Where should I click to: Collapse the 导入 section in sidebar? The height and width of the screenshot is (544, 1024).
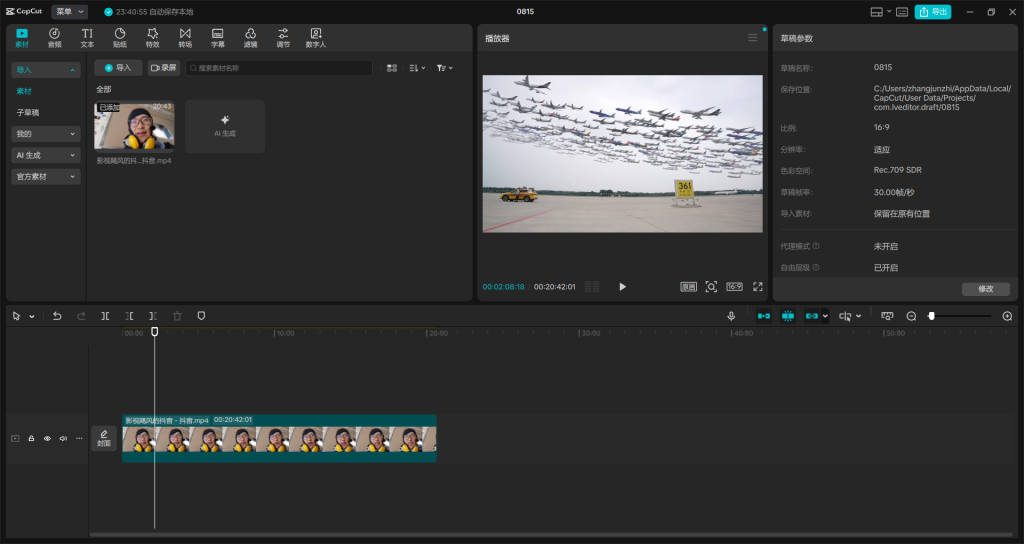[x=46, y=69]
